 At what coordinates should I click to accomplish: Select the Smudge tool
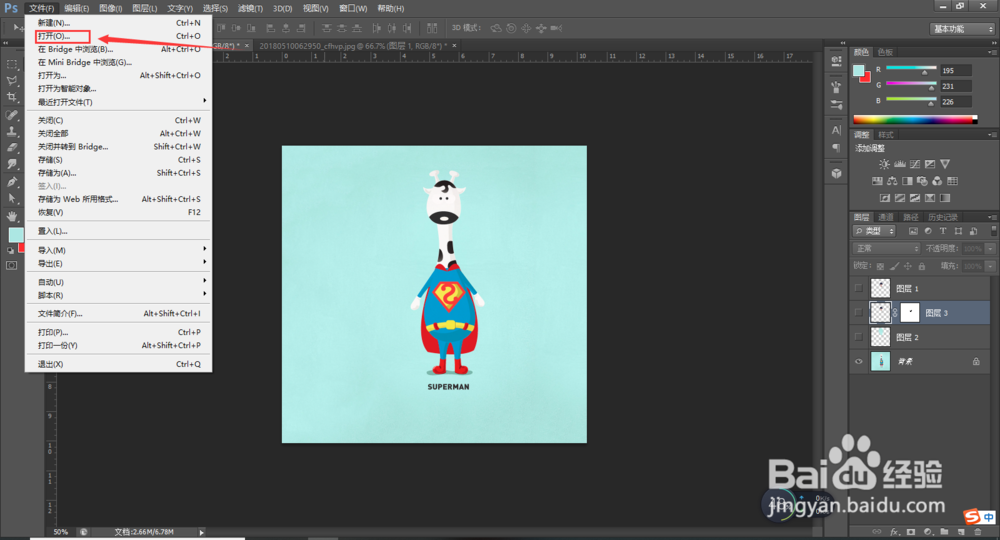click(x=11, y=164)
